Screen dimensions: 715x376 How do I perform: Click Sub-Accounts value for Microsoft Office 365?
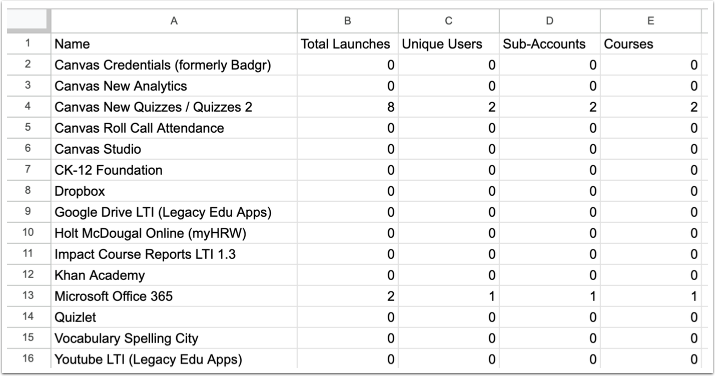pyautogui.click(x=550, y=296)
